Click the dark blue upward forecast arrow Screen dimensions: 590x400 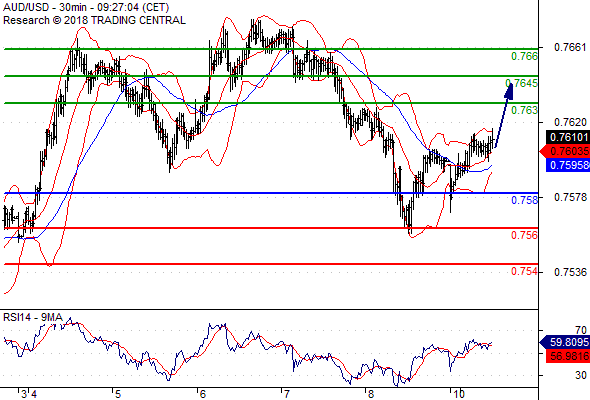click(503, 116)
